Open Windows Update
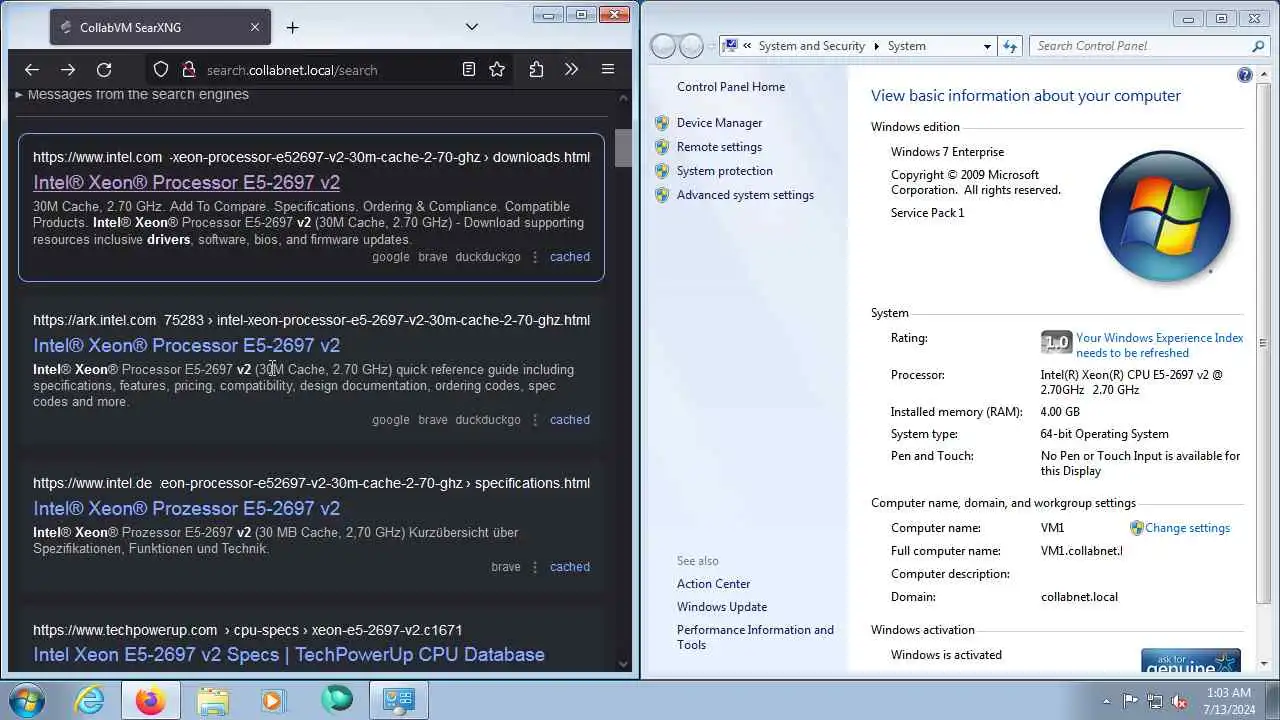Screen dimensions: 1280x720 coord(722,607)
